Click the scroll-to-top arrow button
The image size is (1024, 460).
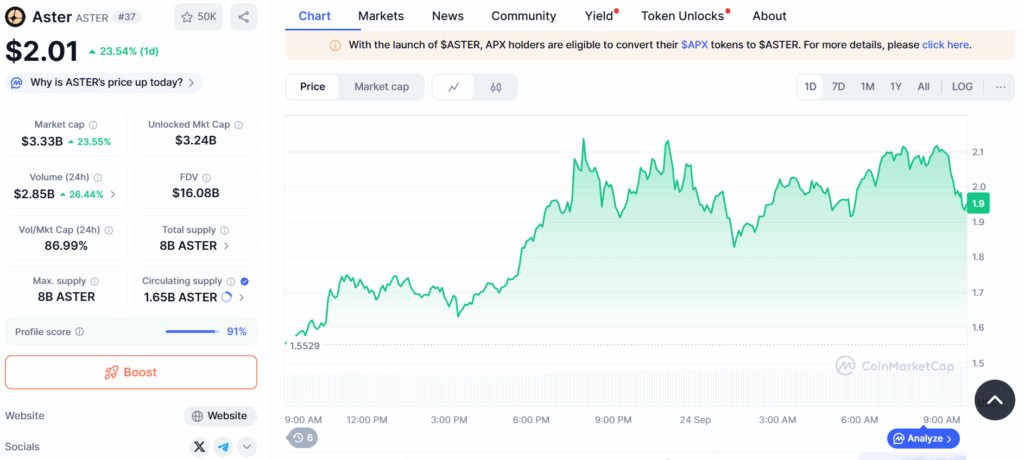point(995,400)
